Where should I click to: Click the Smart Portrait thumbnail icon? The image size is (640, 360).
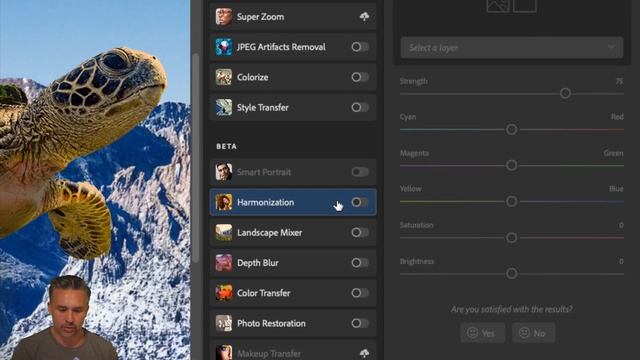(224, 172)
